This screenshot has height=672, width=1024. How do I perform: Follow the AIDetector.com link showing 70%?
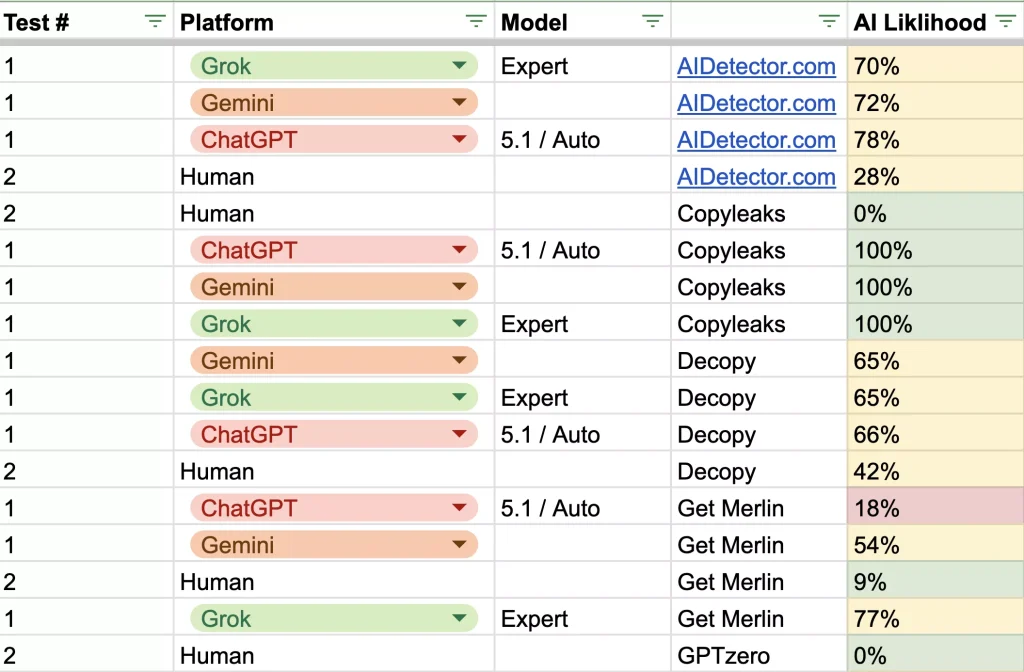[756, 66]
